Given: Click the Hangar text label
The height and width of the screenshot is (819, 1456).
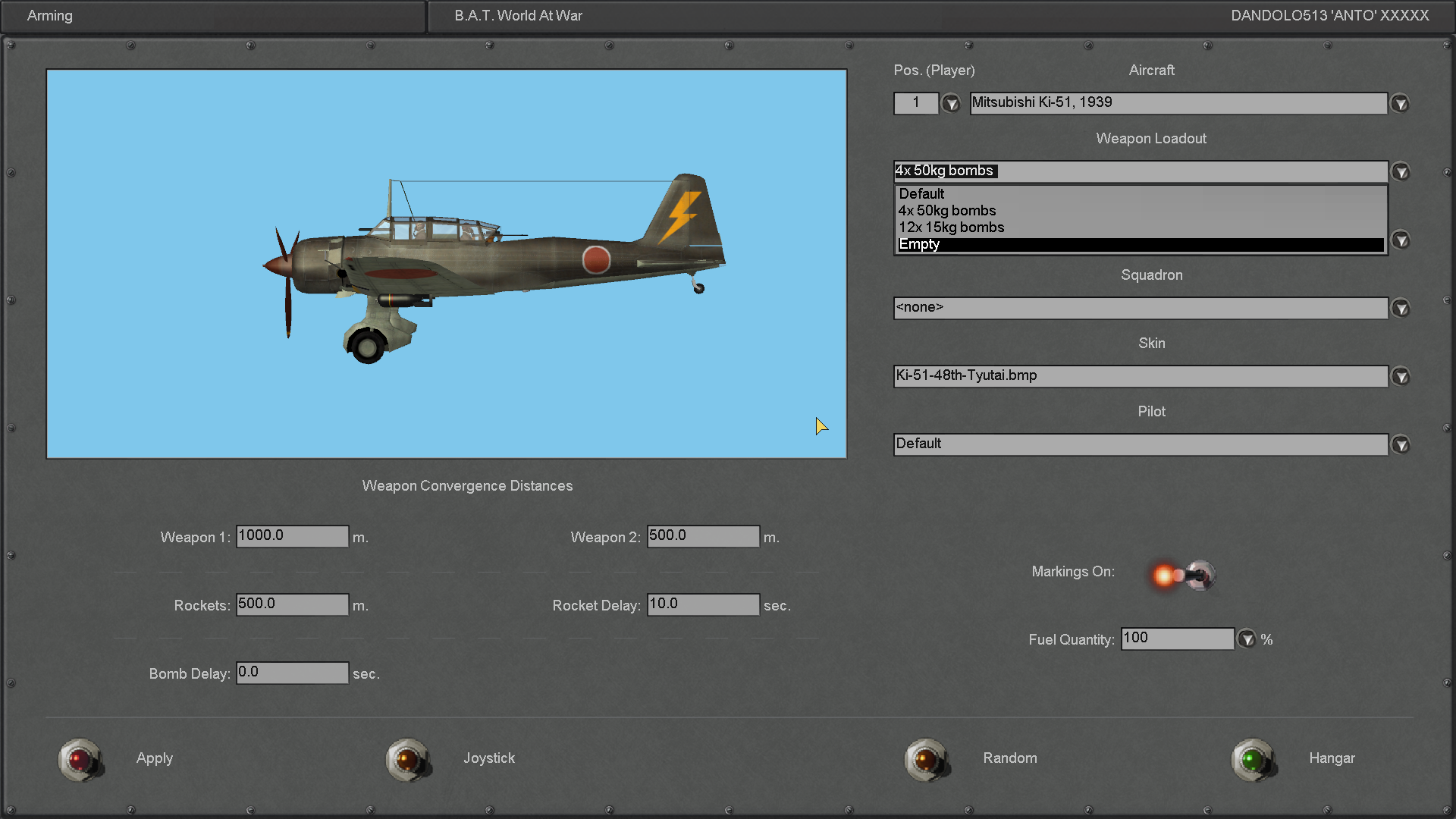Looking at the screenshot, I should tap(1332, 758).
